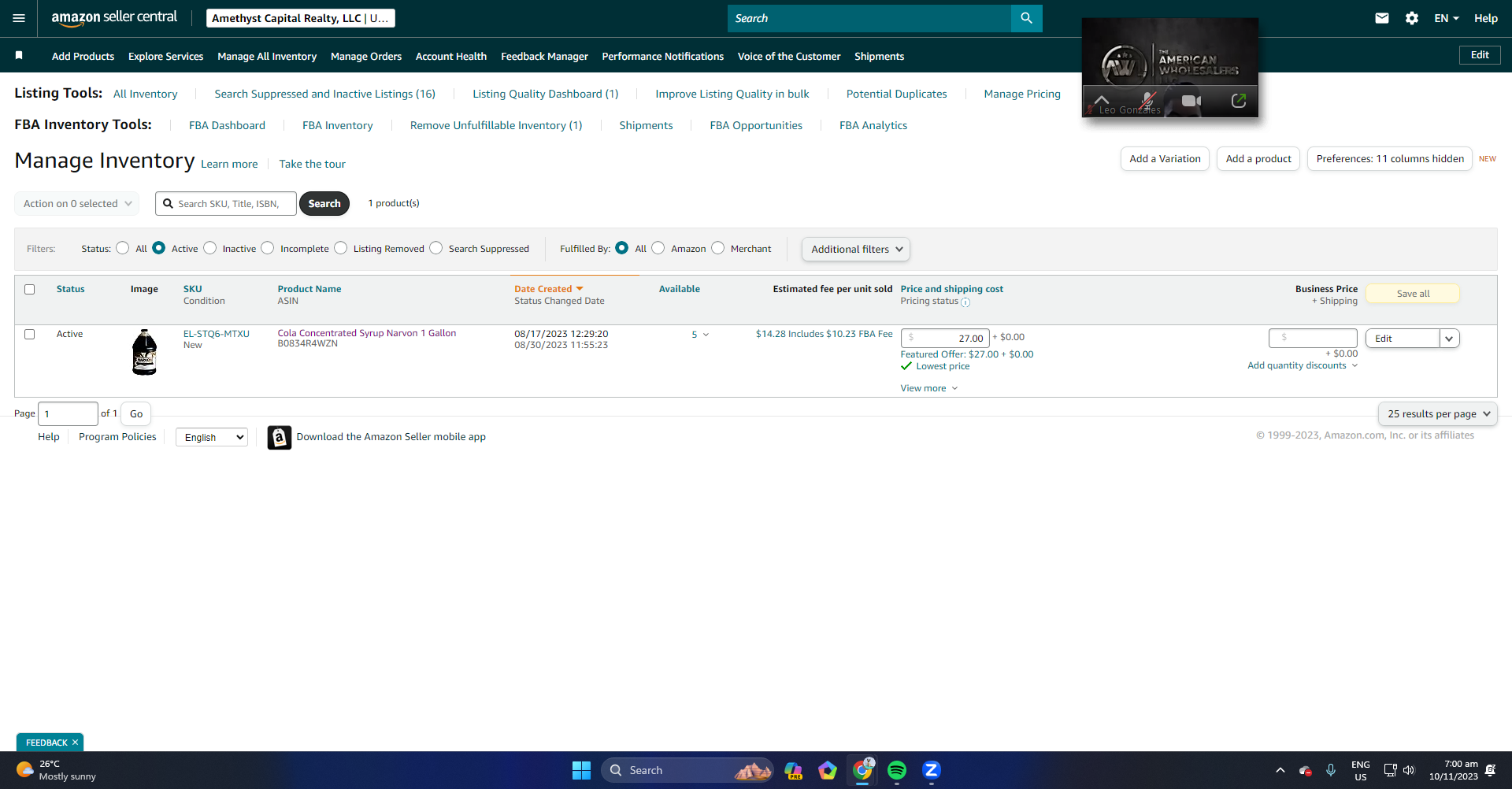Screen dimensions: 1512x789
Task: Expand Add quantity discounts
Action: tap(1303, 365)
